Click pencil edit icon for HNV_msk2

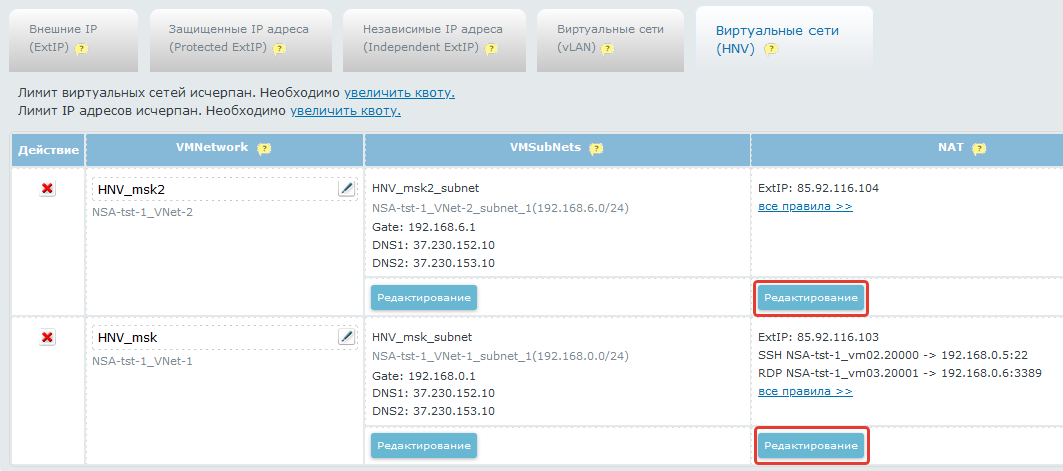pos(346,189)
